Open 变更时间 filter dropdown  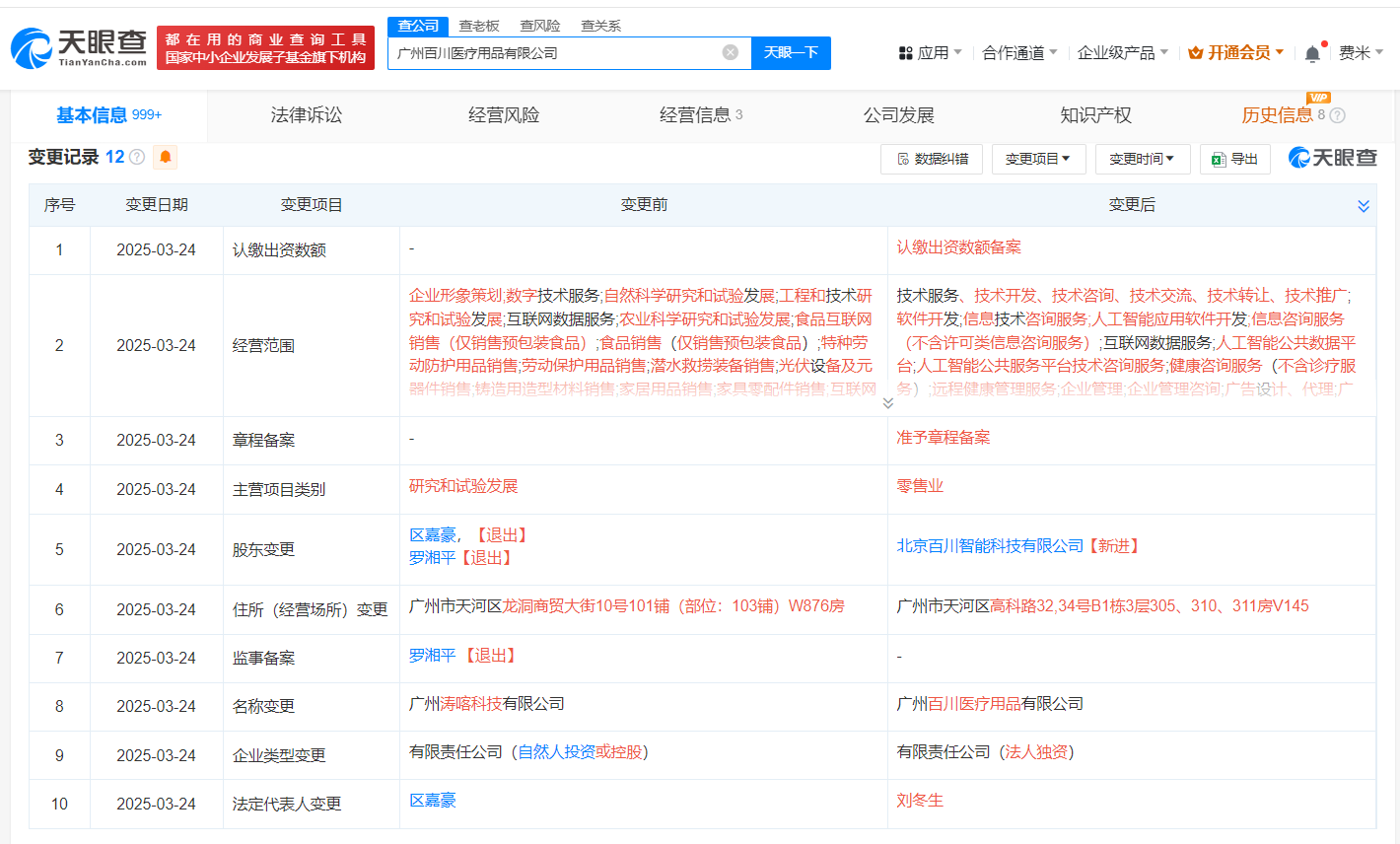coord(1143,159)
